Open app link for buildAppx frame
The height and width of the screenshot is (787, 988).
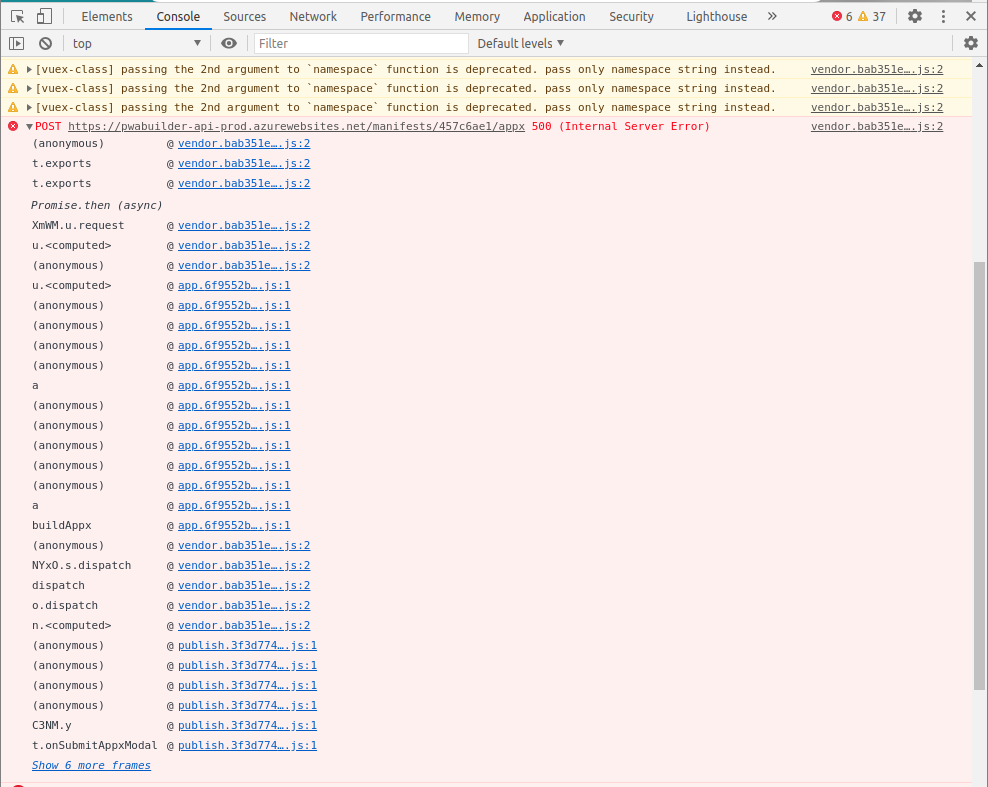234,525
